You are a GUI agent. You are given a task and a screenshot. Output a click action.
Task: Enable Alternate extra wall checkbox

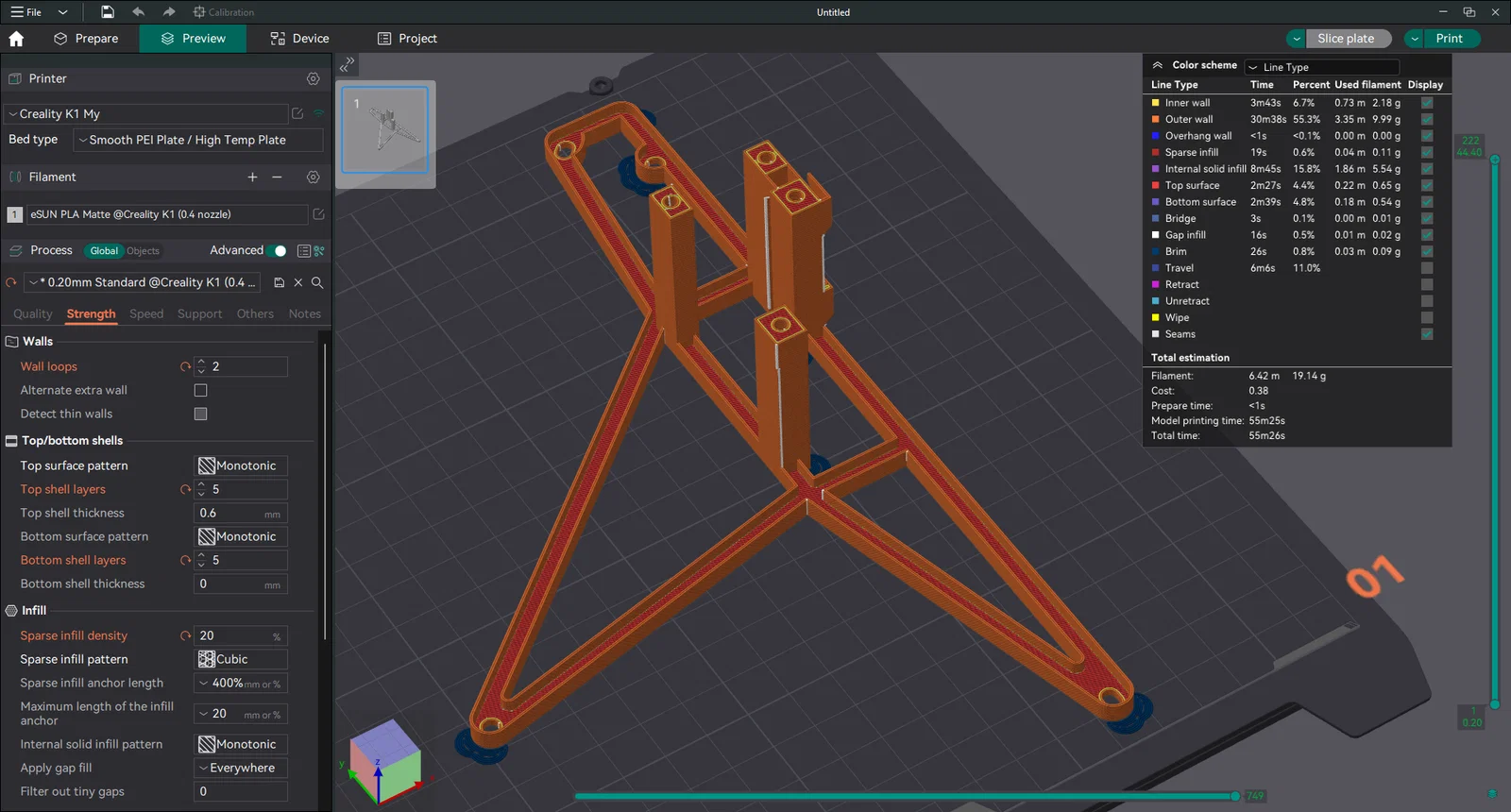click(x=200, y=390)
